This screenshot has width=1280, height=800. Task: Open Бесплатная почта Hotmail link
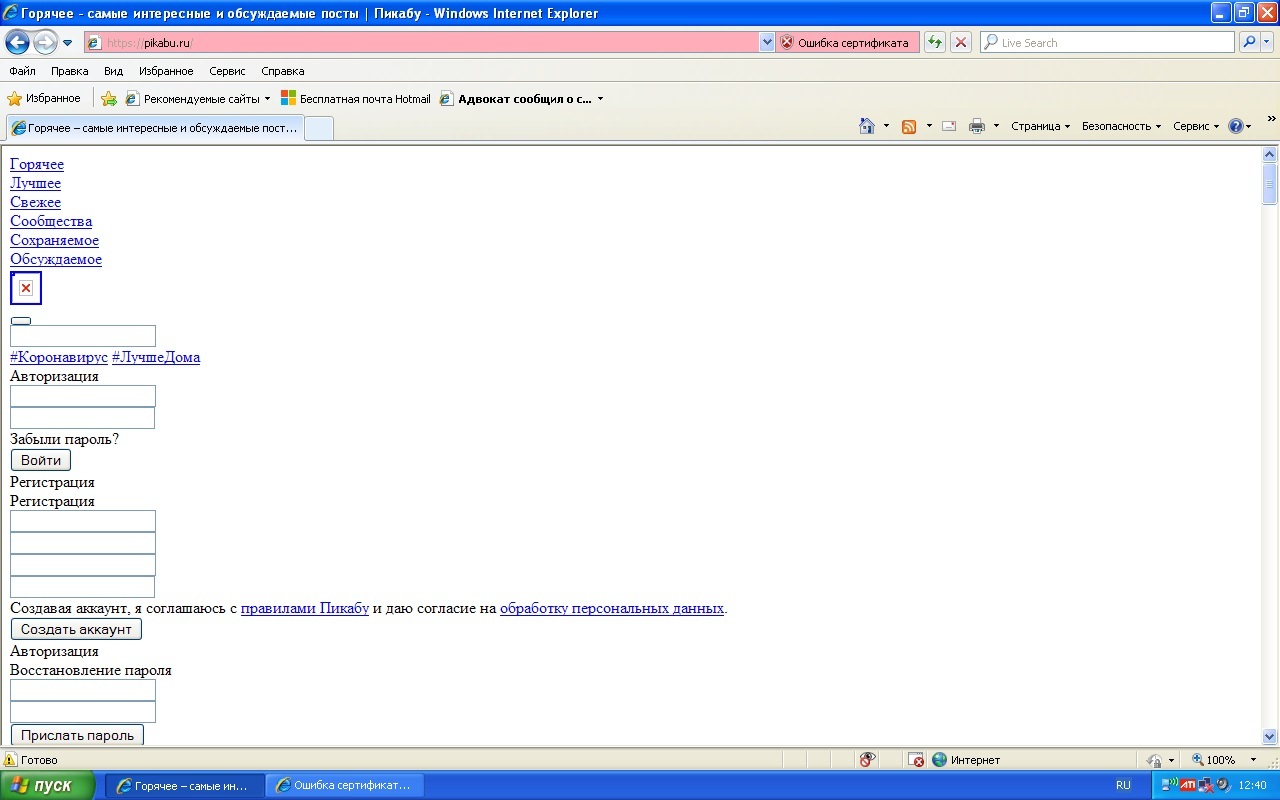[356, 99]
